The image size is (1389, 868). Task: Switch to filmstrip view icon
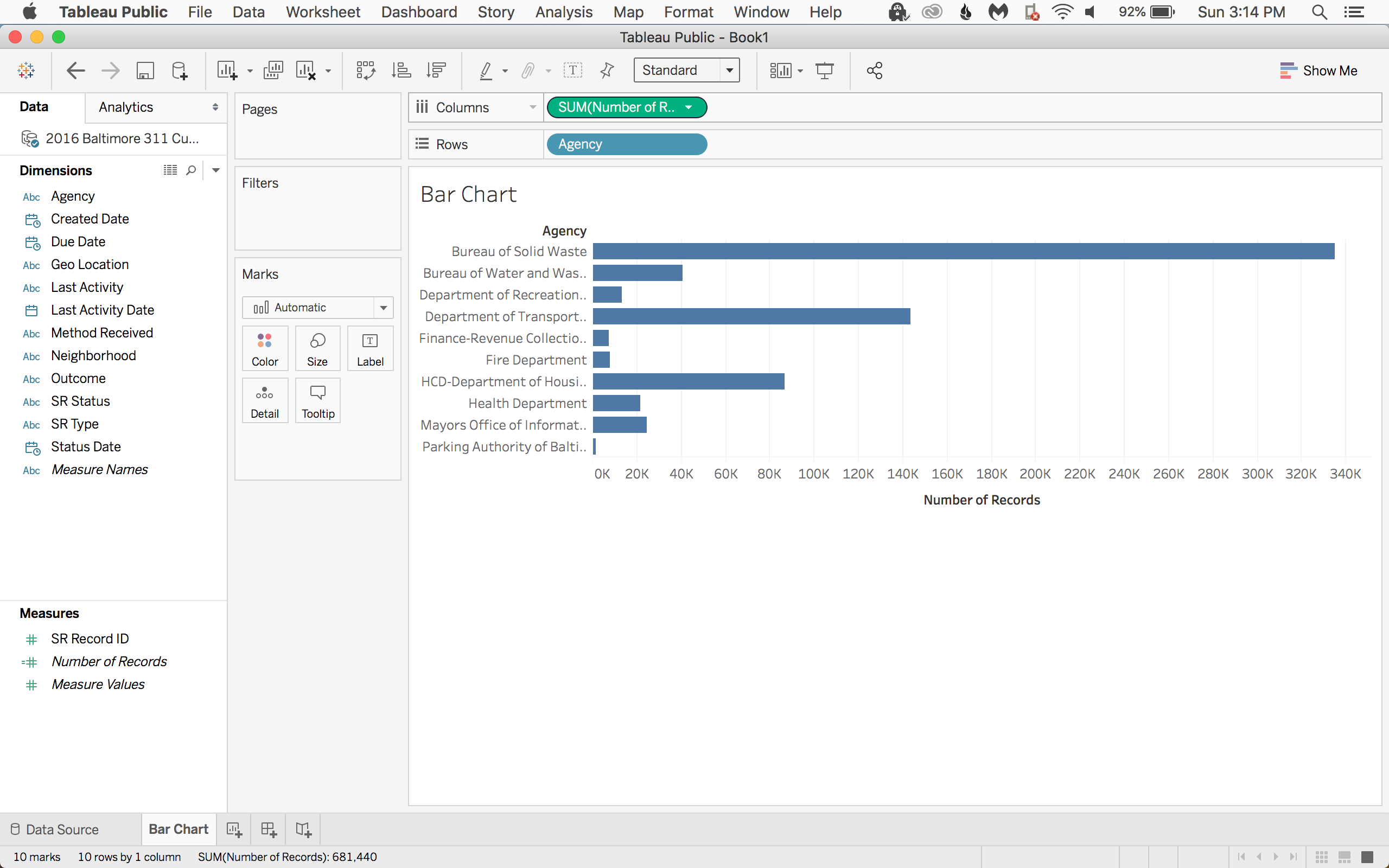click(x=1344, y=857)
